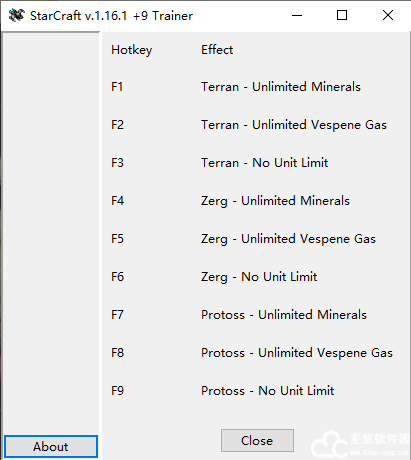Image resolution: width=411 pixels, height=460 pixels.
Task: Click the StarCraft trainer app icon
Action: click(x=17, y=15)
